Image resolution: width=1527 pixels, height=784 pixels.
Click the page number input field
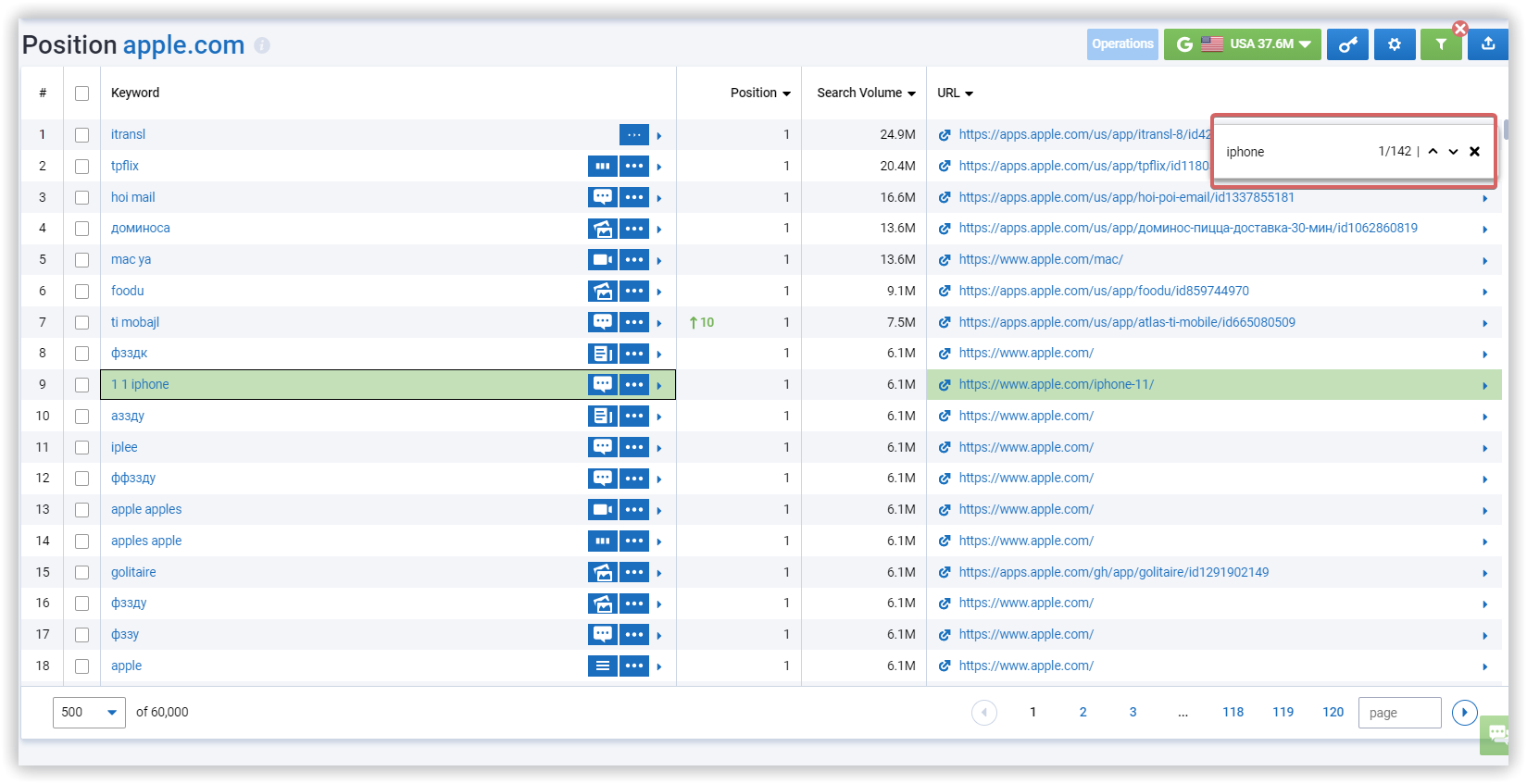click(x=1399, y=713)
